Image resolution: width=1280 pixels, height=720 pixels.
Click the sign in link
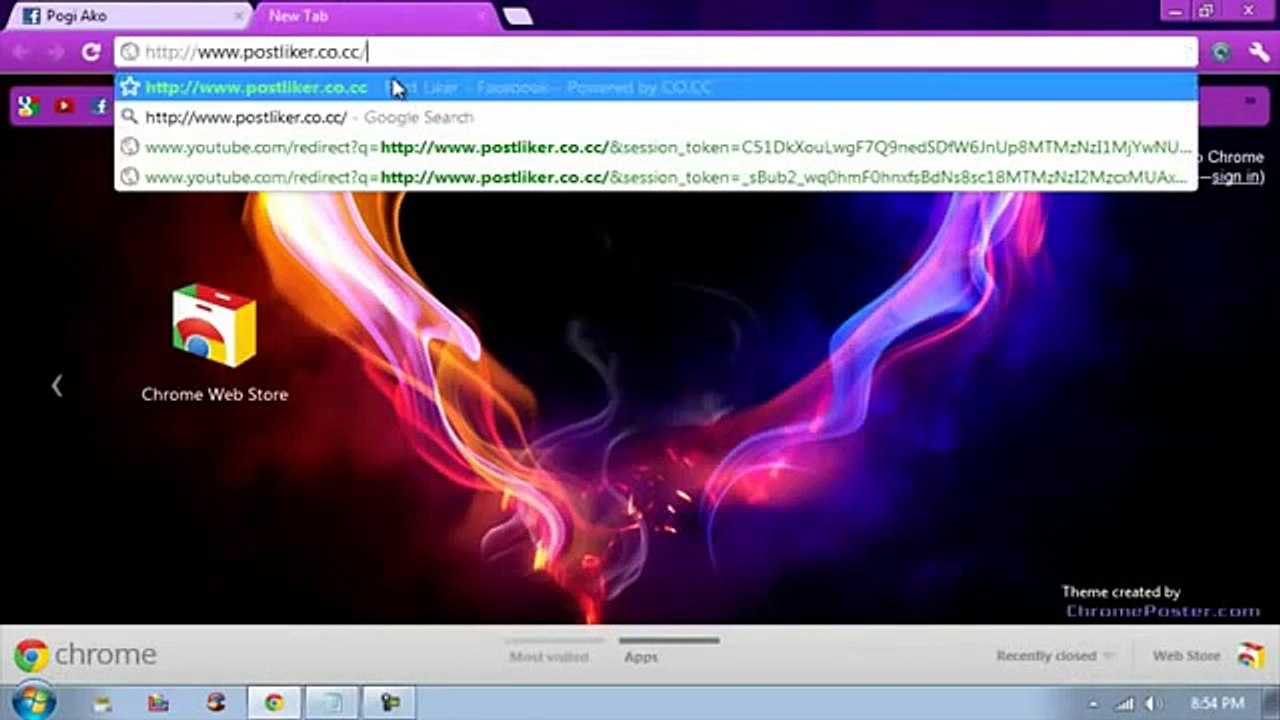coord(1236,177)
